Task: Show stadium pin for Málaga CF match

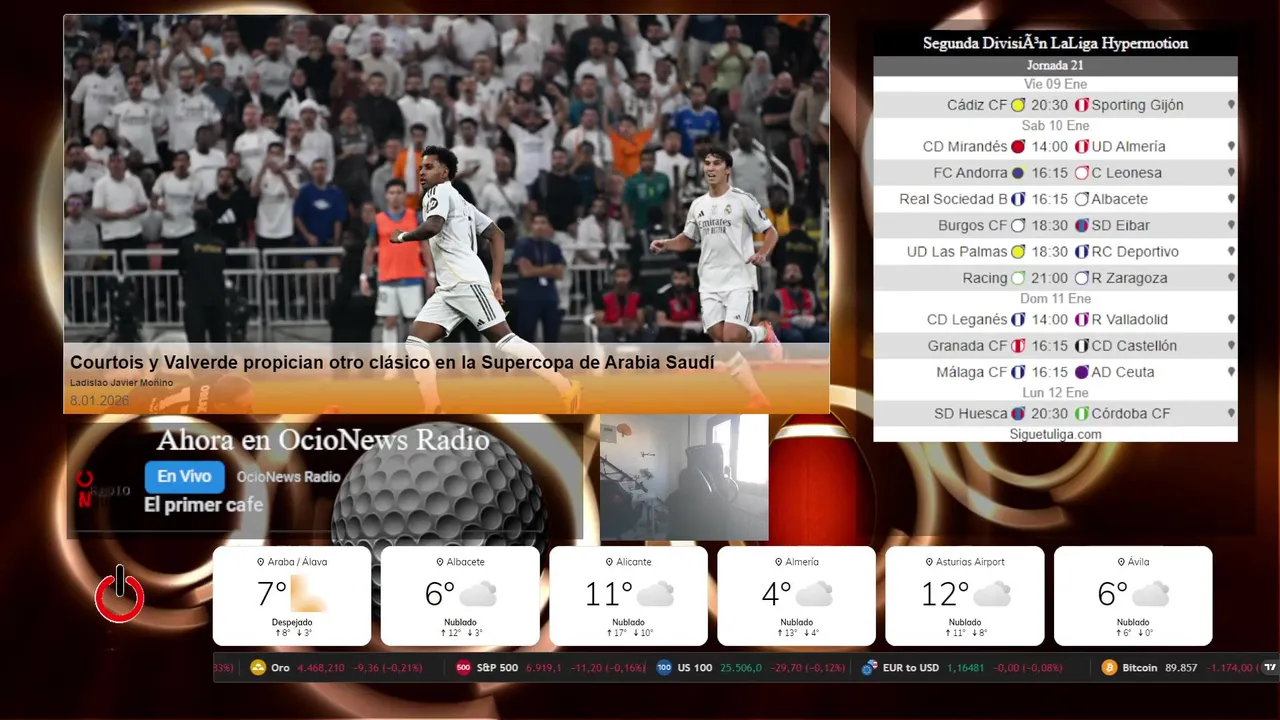Action: tap(1231, 372)
